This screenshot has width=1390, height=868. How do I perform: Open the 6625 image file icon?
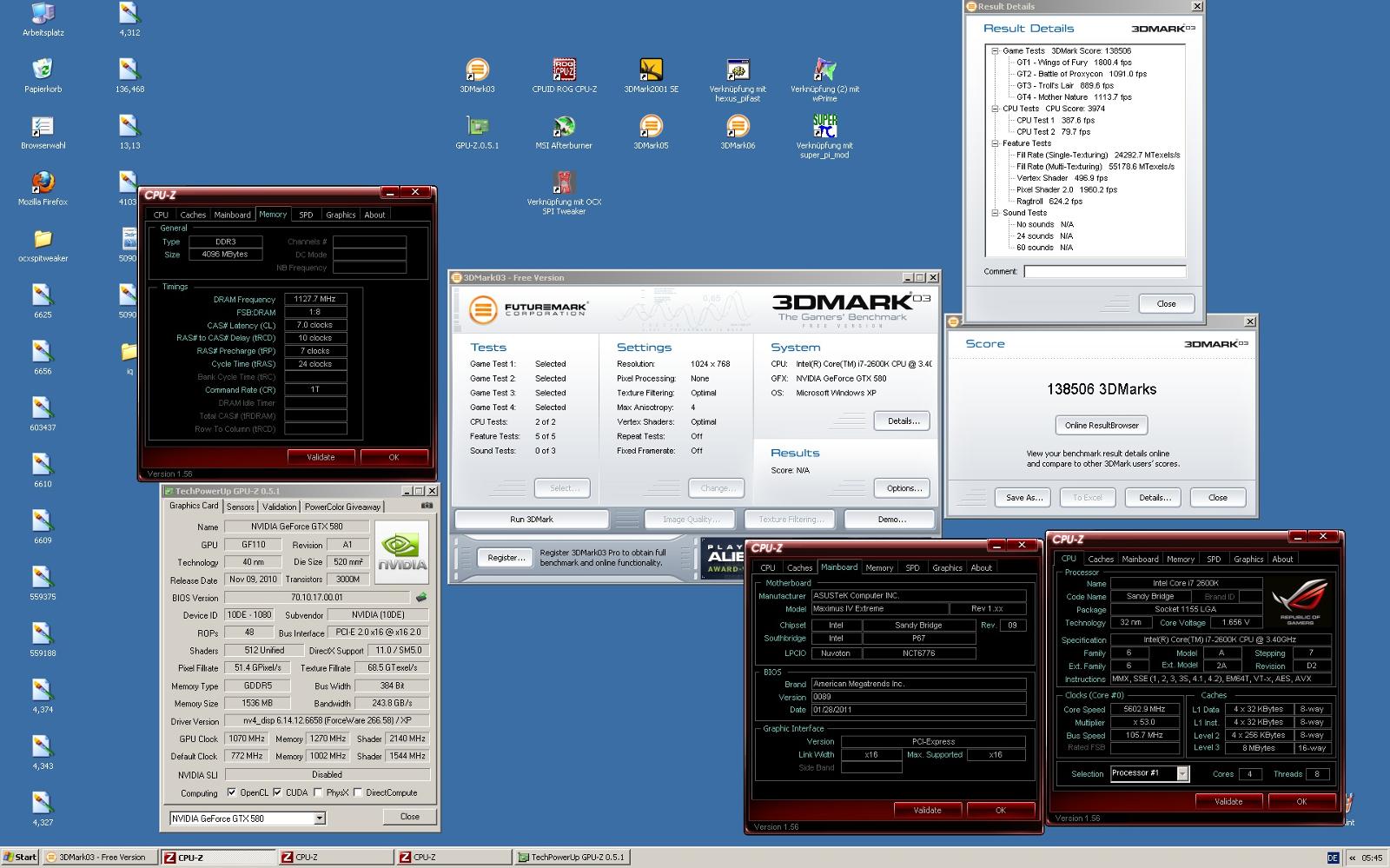43,295
